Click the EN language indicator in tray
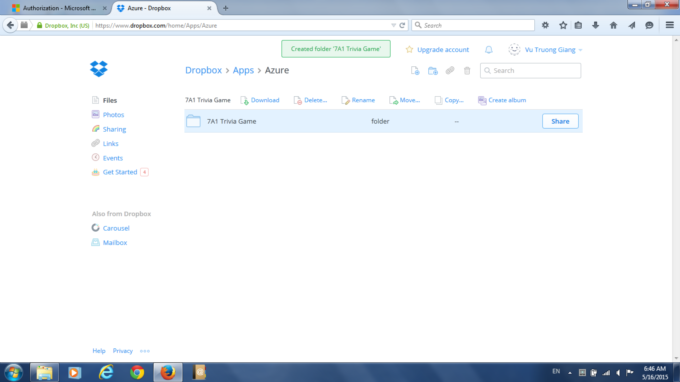680x382 pixels. click(x=556, y=372)
